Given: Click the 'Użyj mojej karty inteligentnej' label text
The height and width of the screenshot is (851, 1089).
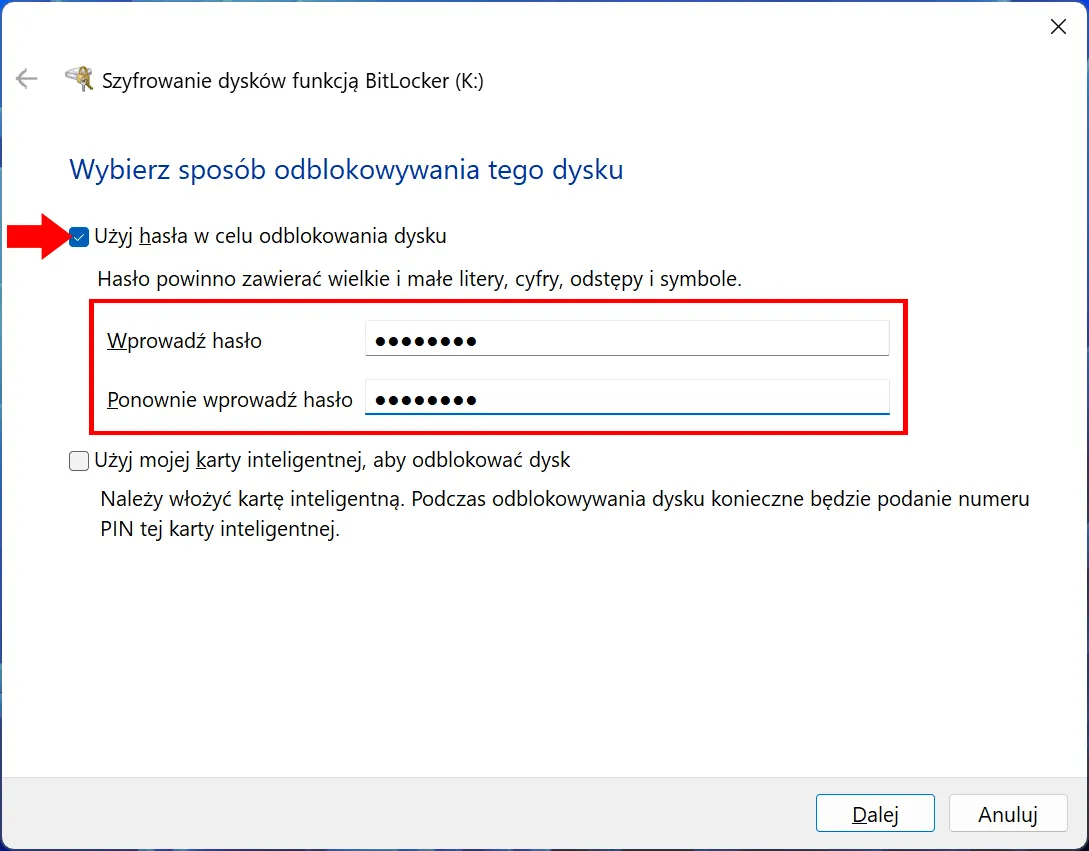Looking at the screenshot, I should [332, 461].
